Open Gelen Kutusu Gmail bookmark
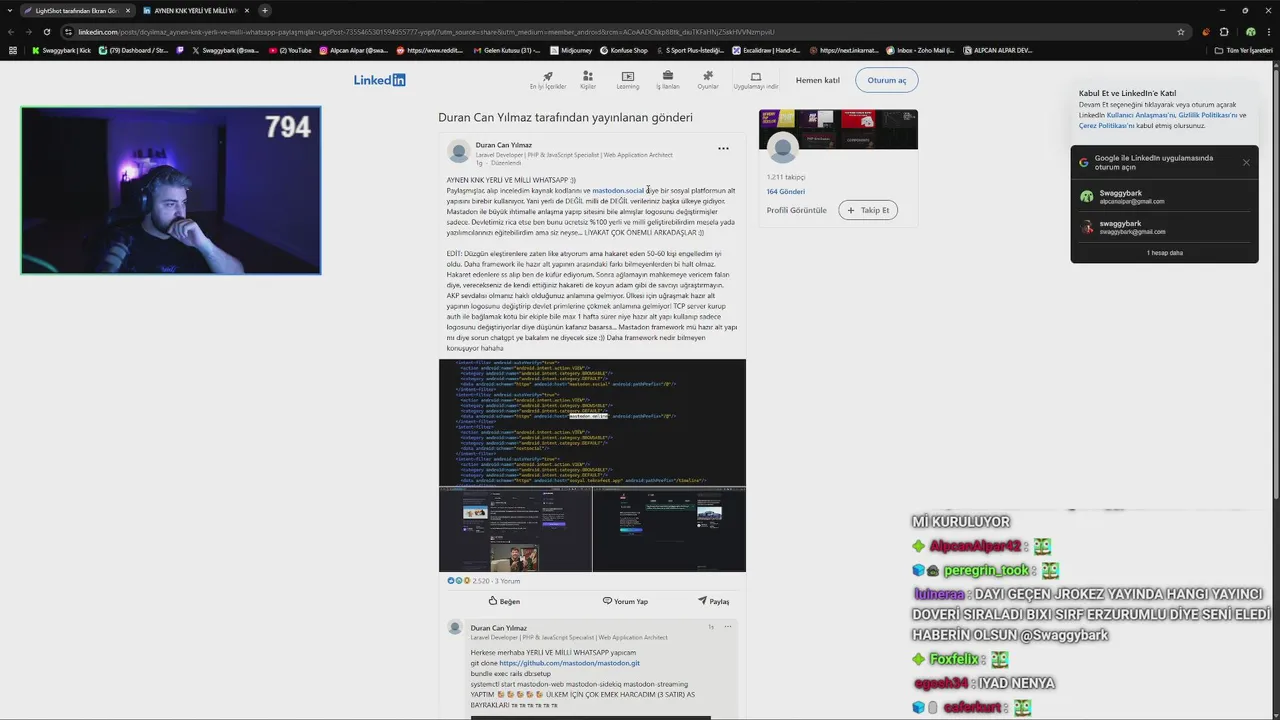1280x720 pixels. [x=506, y=50]
